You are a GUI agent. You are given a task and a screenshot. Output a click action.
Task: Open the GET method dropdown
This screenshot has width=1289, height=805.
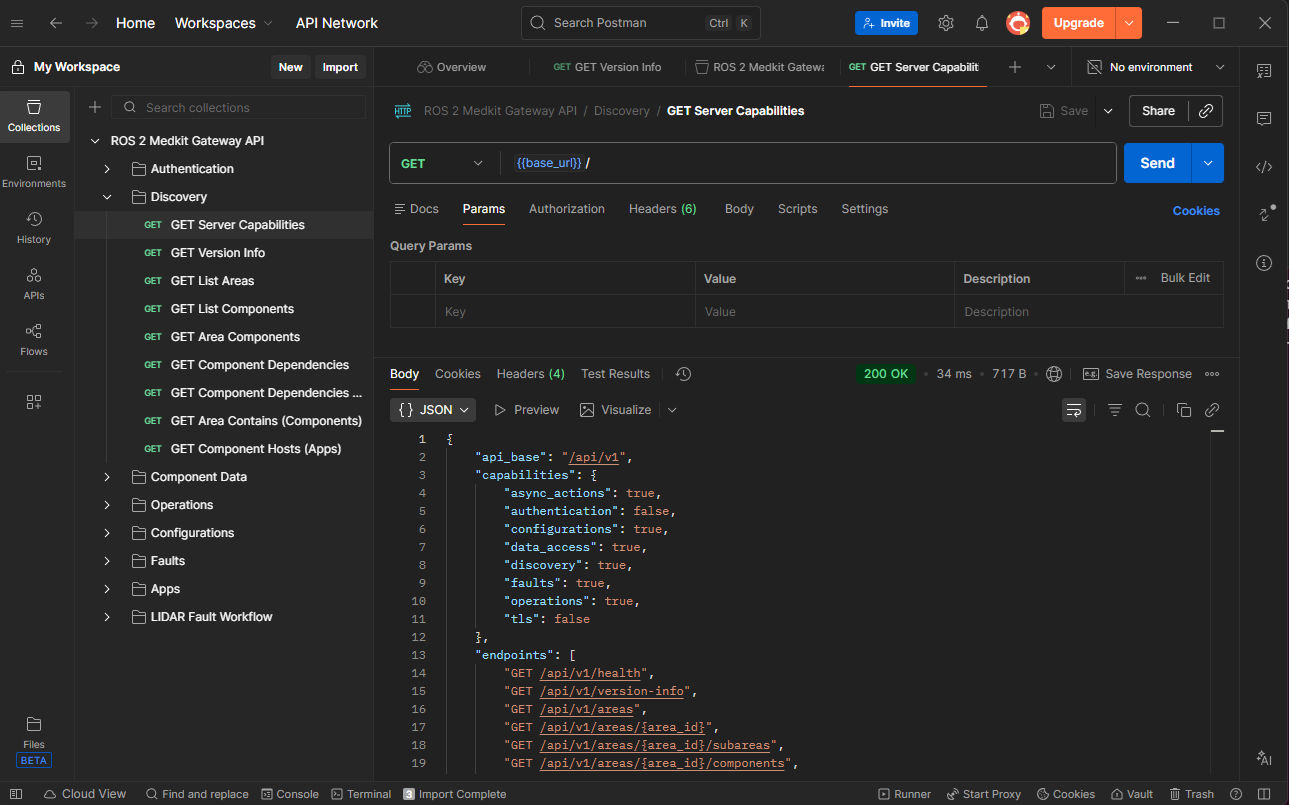(441, 163)
